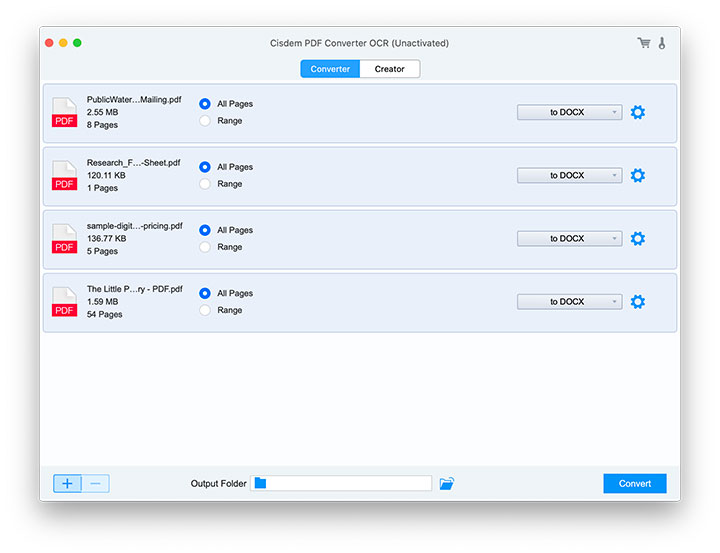
Task: Select the Converter tab
Action: tap(331, 69)
